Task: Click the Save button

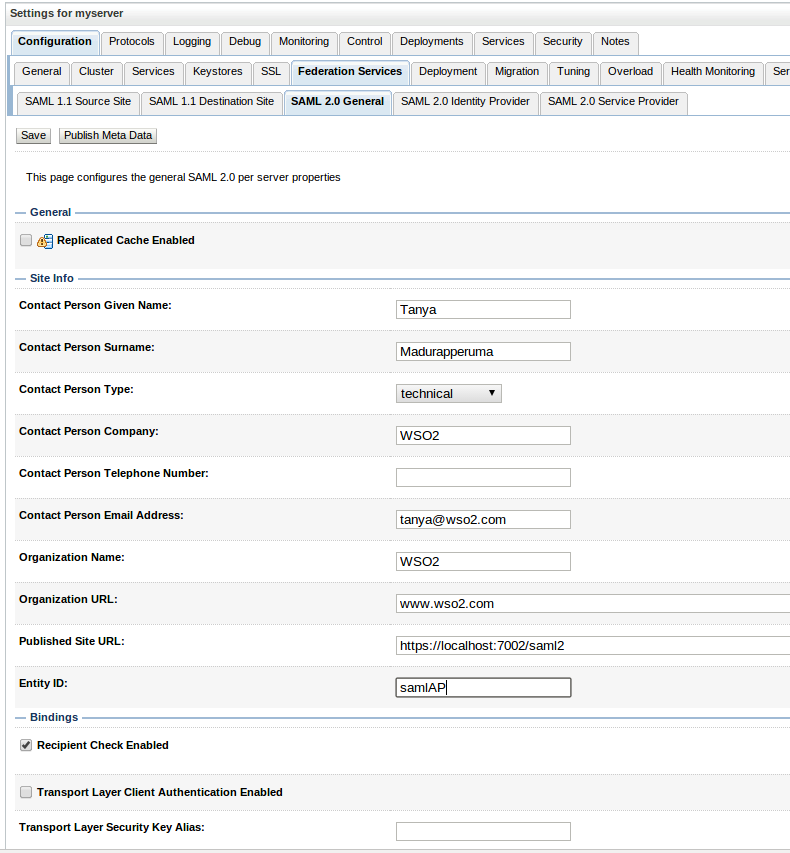Action: click(33, 135)
